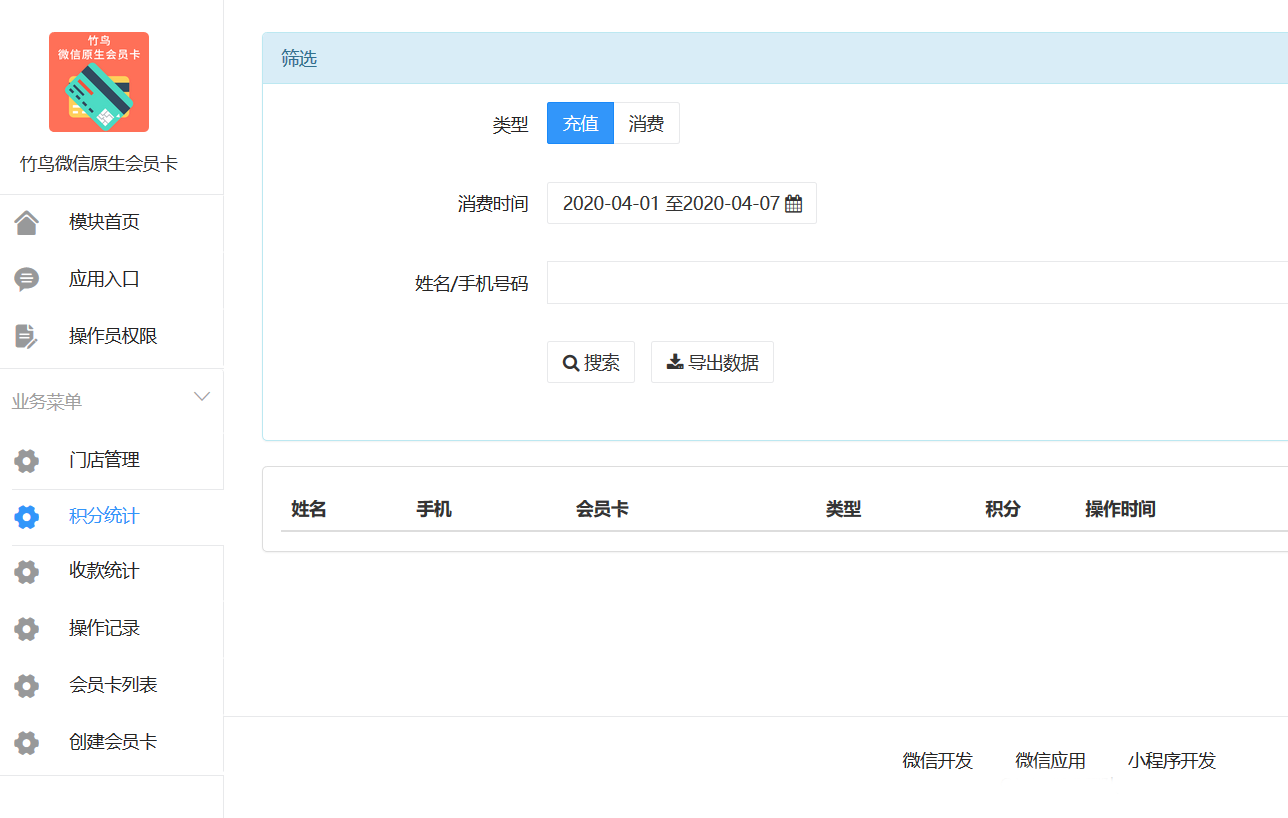This screenshot has width=1288, height=818.
Task: Click the 搜索 button
Action: coord(591,362)
